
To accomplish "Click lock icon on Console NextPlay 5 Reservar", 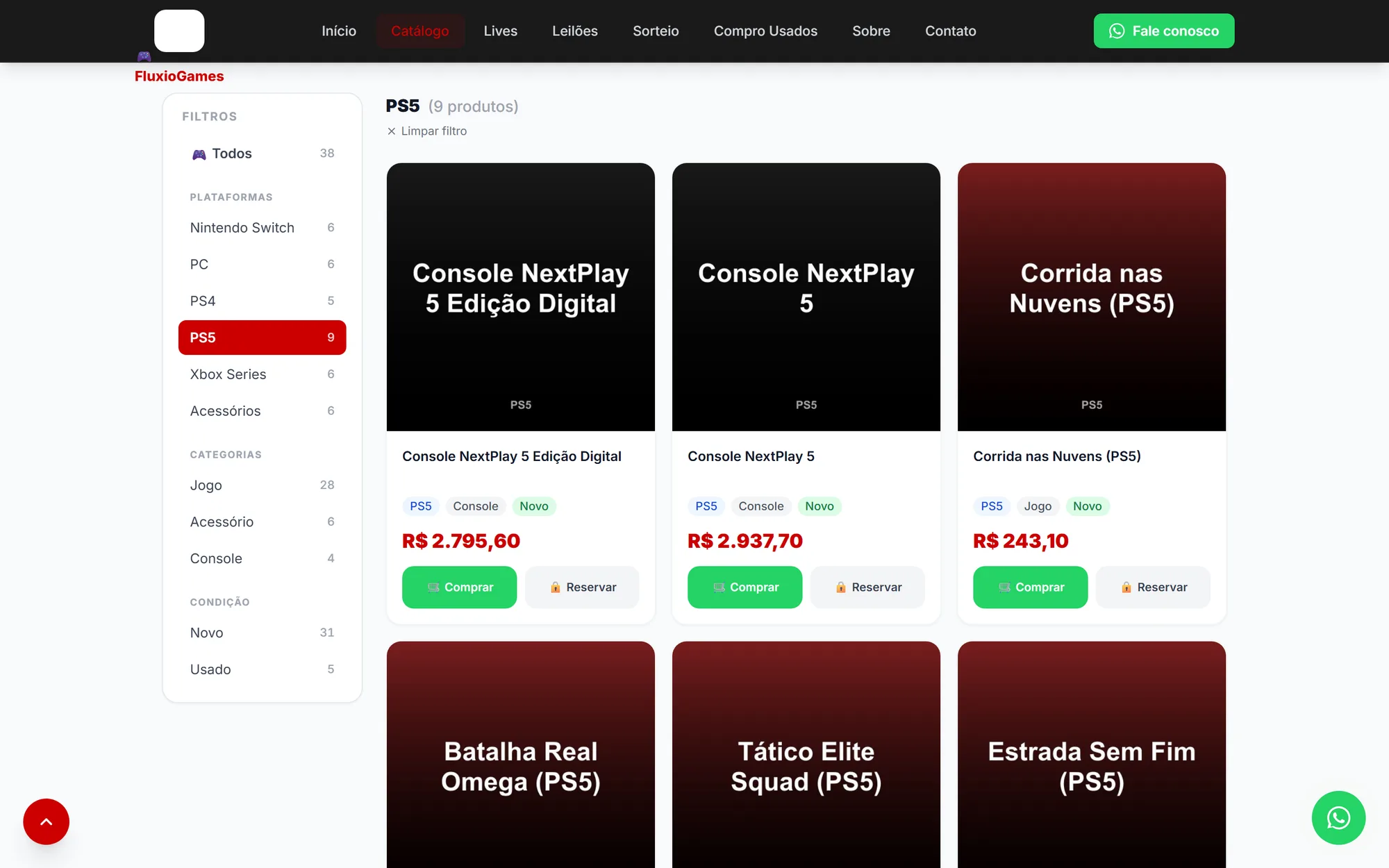I will click(840, 587).
